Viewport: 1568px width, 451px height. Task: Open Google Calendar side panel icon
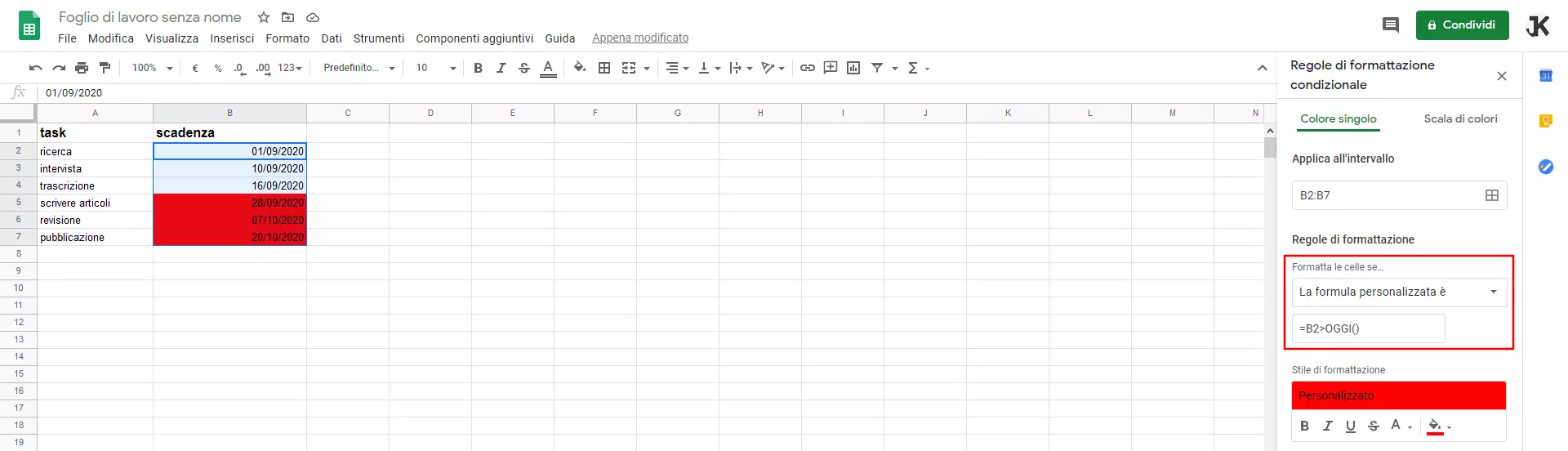pyautogui.click(x=1545, y=76)
